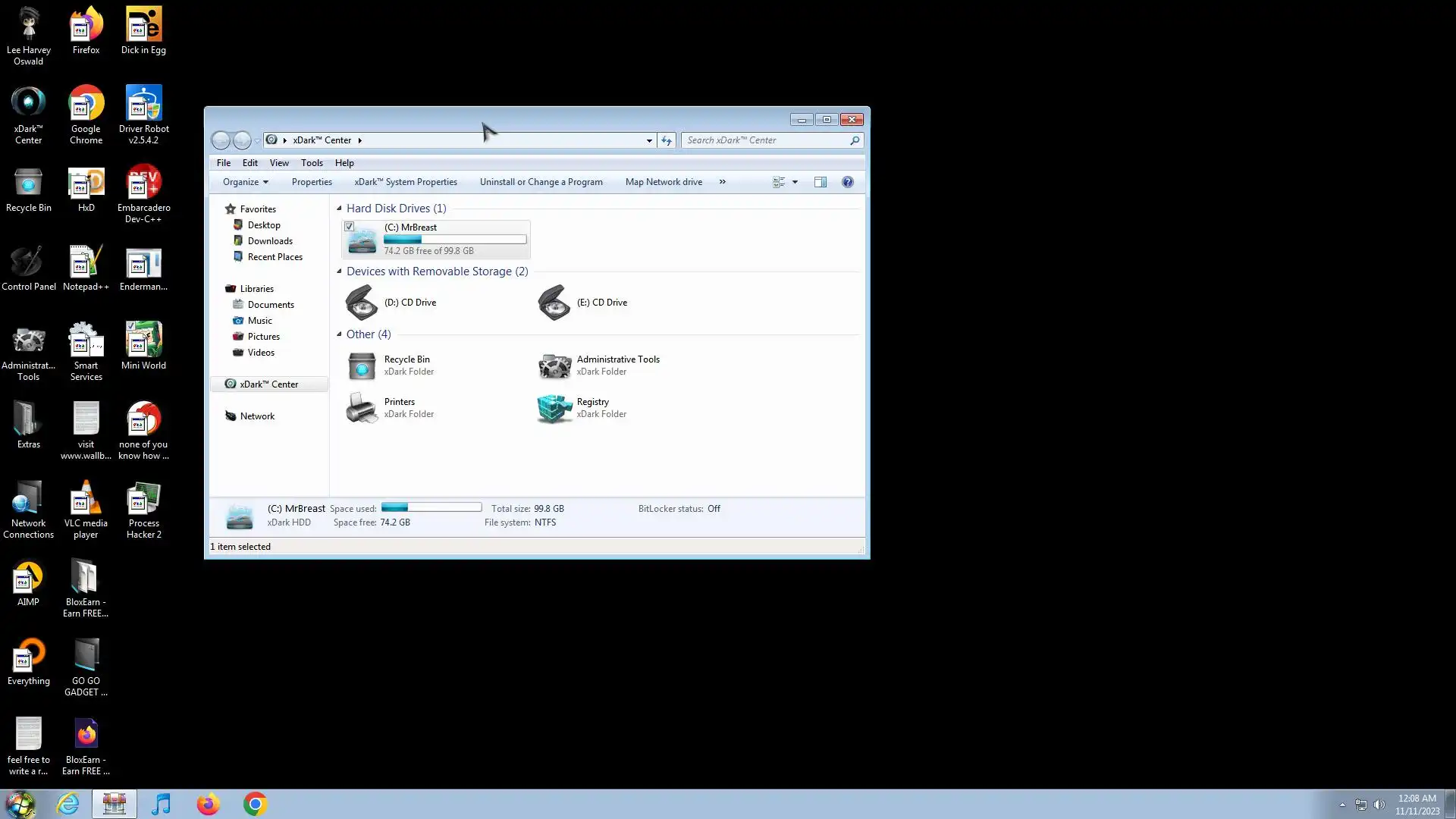Open the Tools menu

click(x=312, y=163)
